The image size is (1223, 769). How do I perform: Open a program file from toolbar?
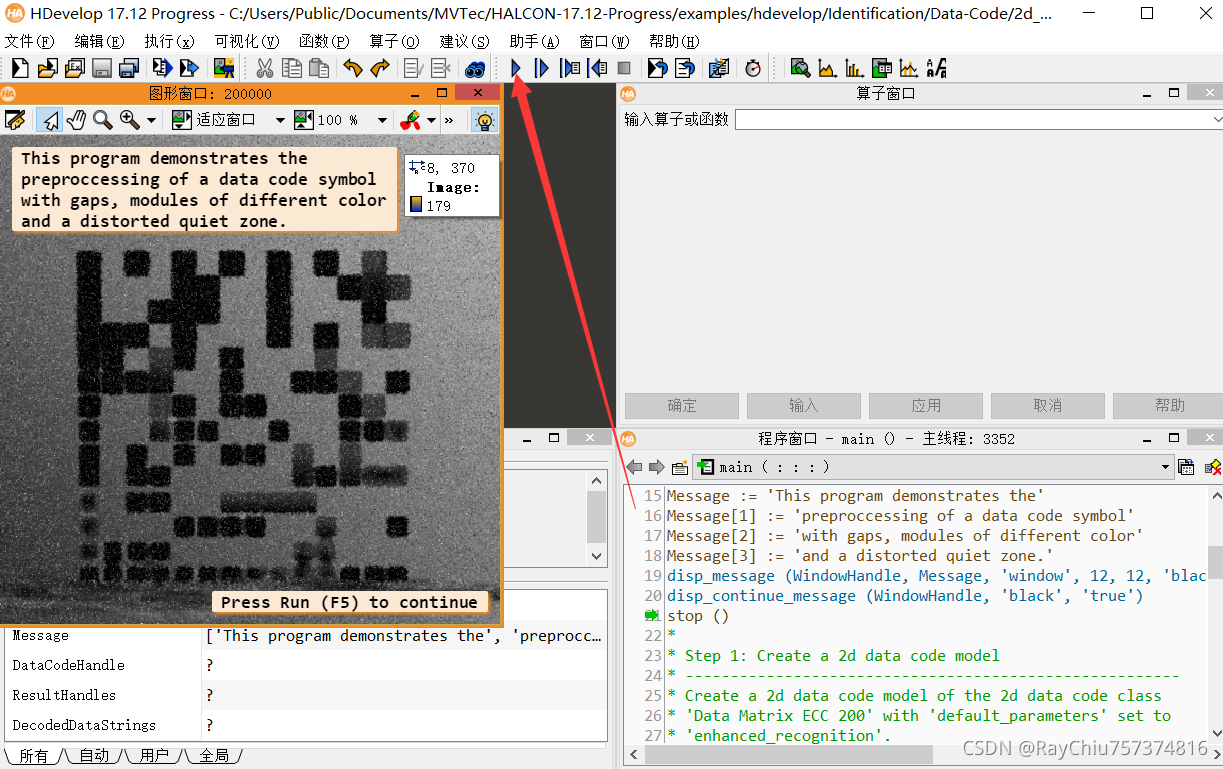pyautogui.click(x=46, y=68)
